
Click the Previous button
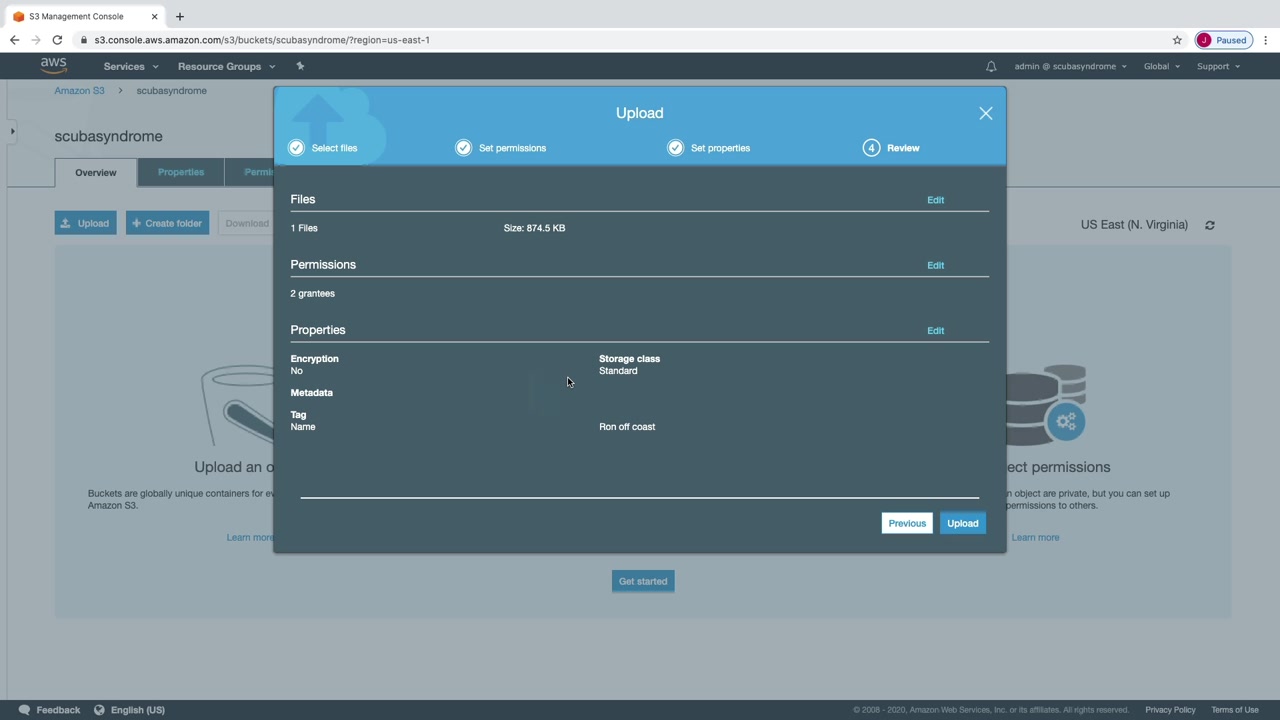(907, 523)
